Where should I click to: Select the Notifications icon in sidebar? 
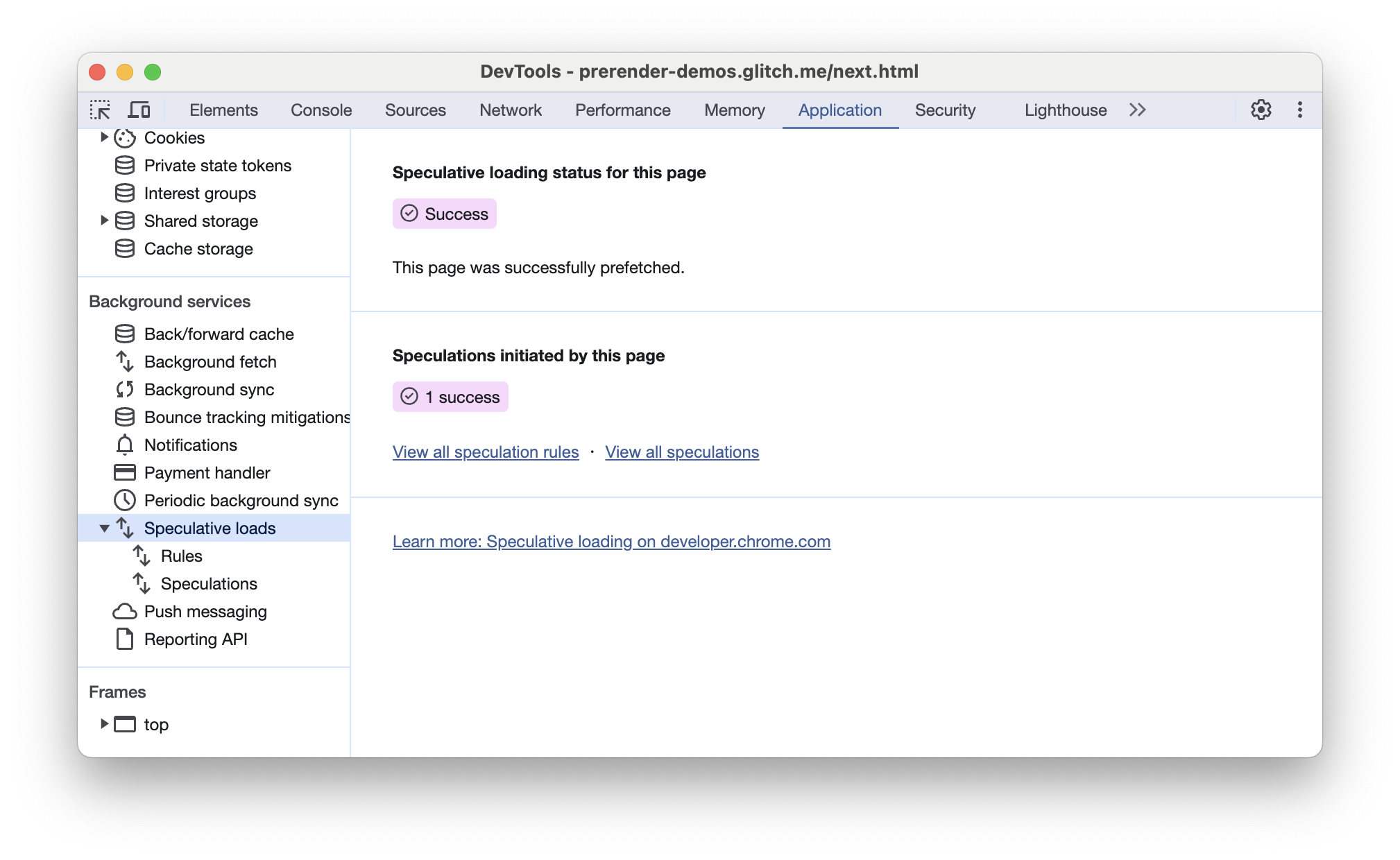124,444
